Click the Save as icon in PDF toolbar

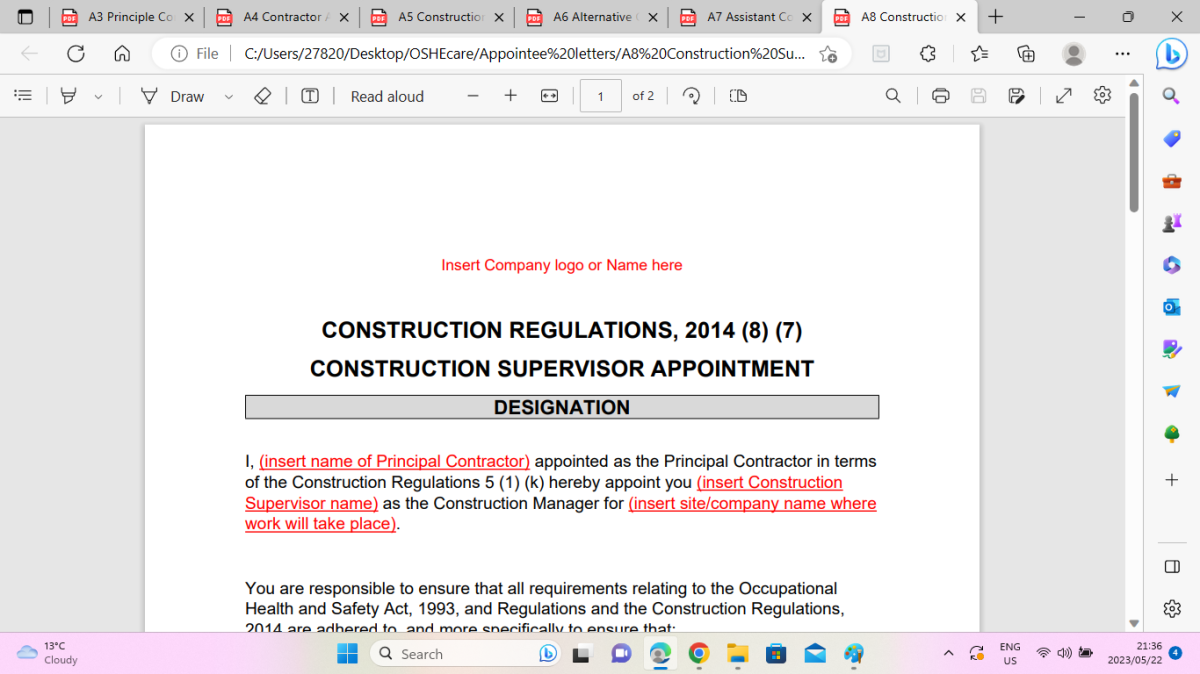coord(1017,96)
